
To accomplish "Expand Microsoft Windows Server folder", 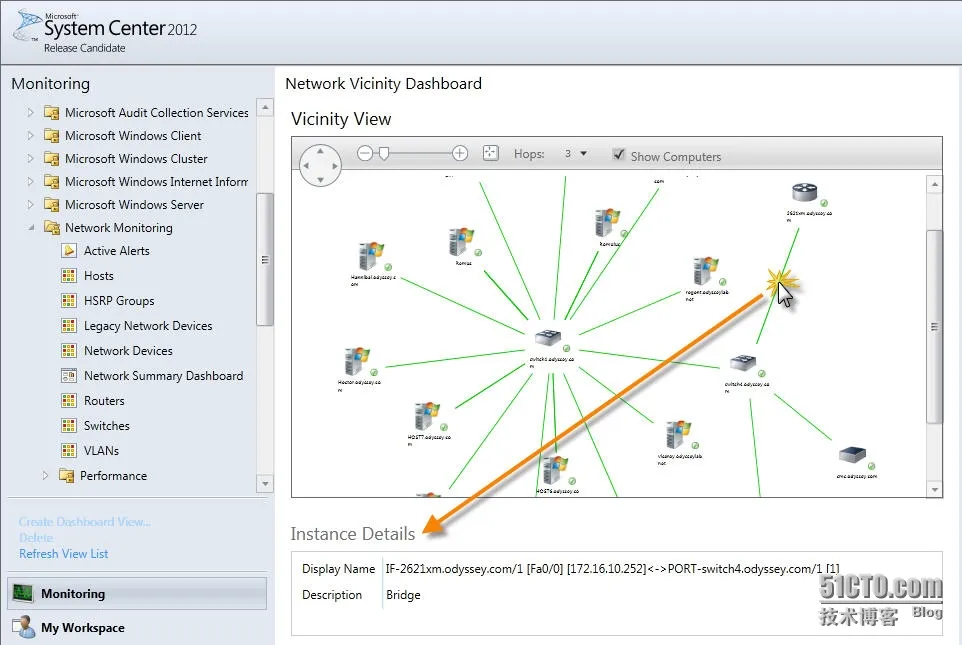I will tap(30, 204).
